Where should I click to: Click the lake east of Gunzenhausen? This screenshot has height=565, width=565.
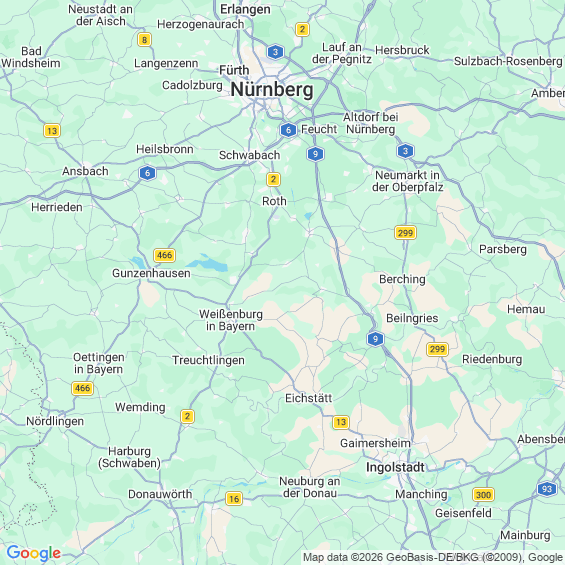209,263
